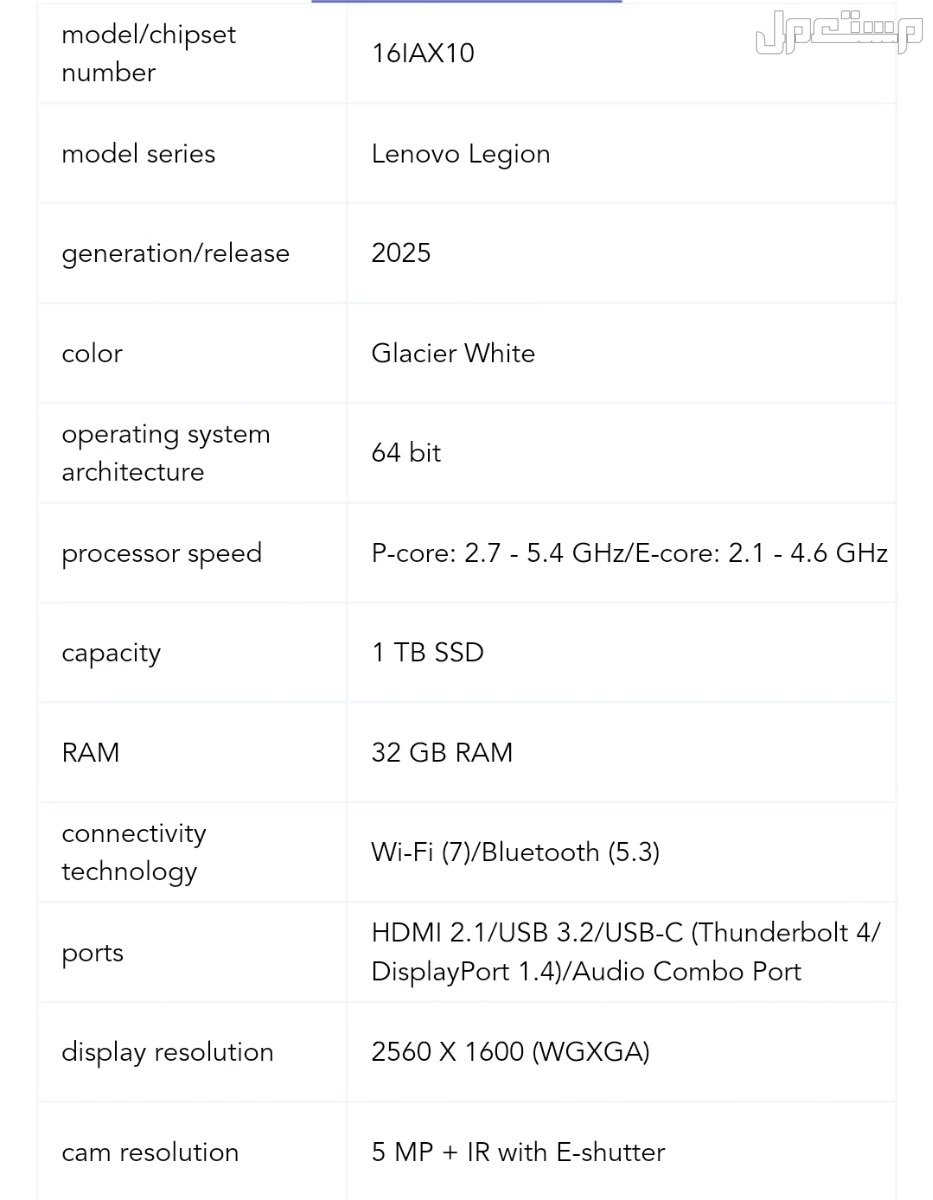Image resolution: width=933 pixels, height=1200 pixels.
Task: Click the 32 GB RAM value
Action: tap(441, 753)
